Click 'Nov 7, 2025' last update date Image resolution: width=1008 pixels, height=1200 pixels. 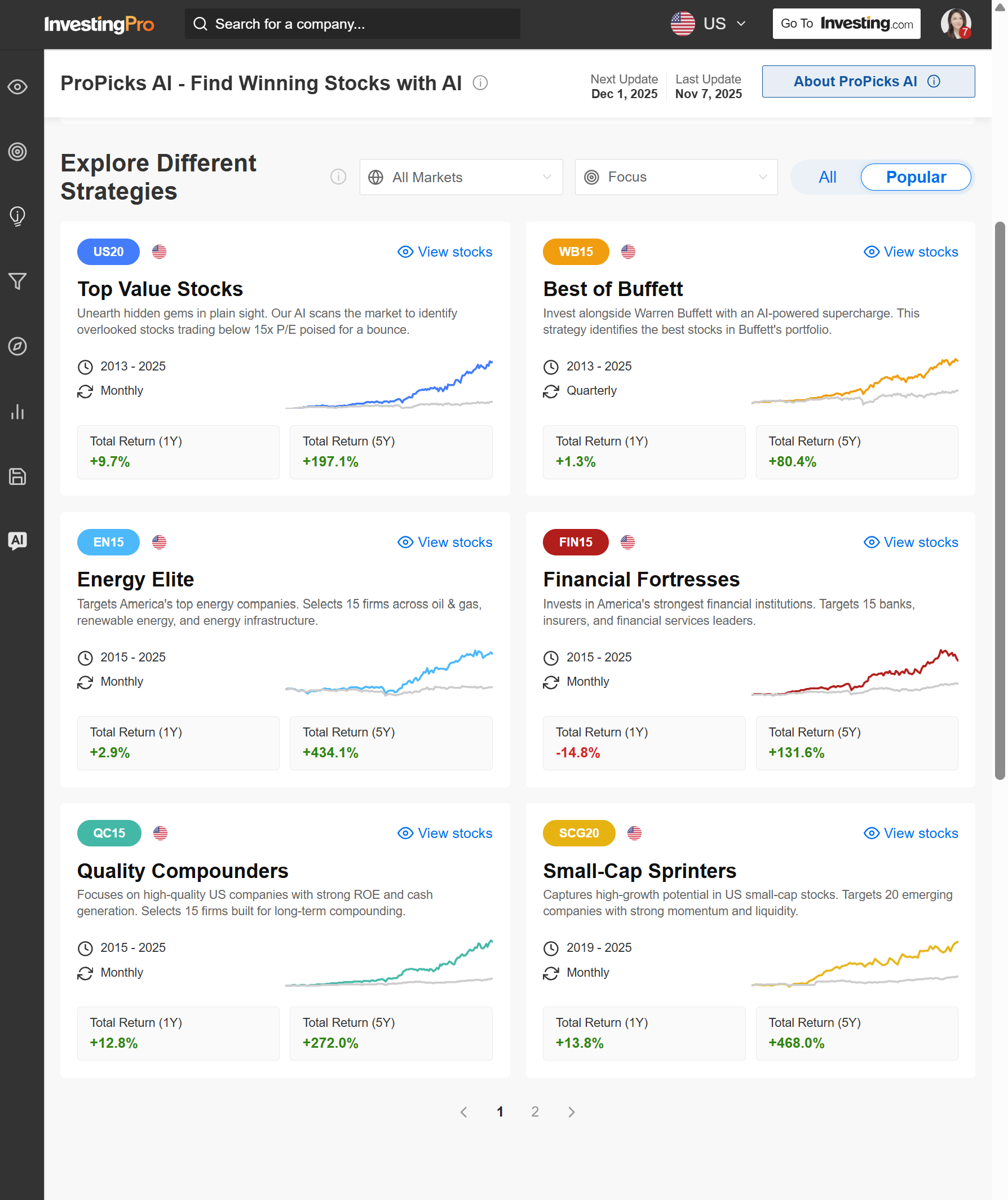[x=709, y=94]
